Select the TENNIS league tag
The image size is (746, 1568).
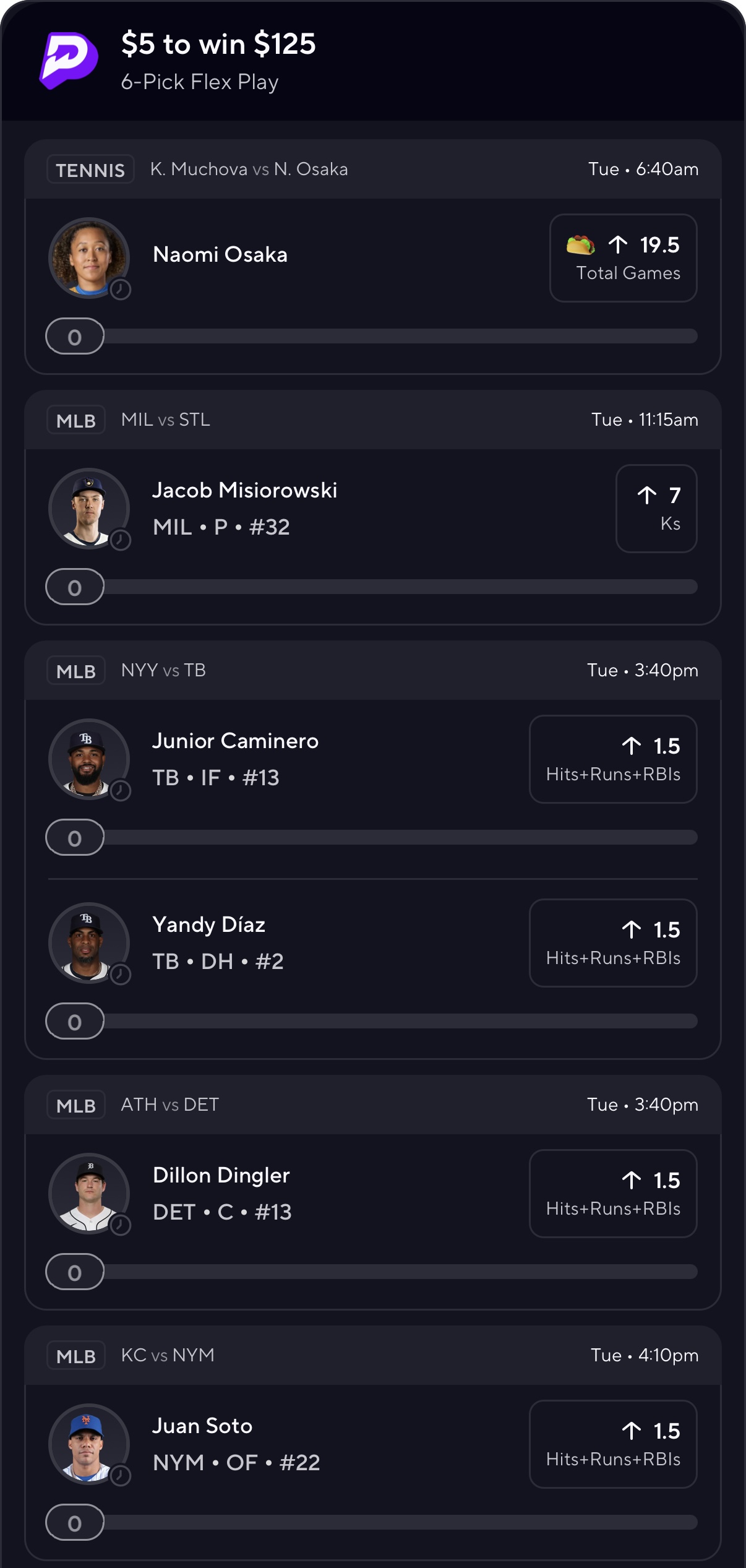[90, 170]
